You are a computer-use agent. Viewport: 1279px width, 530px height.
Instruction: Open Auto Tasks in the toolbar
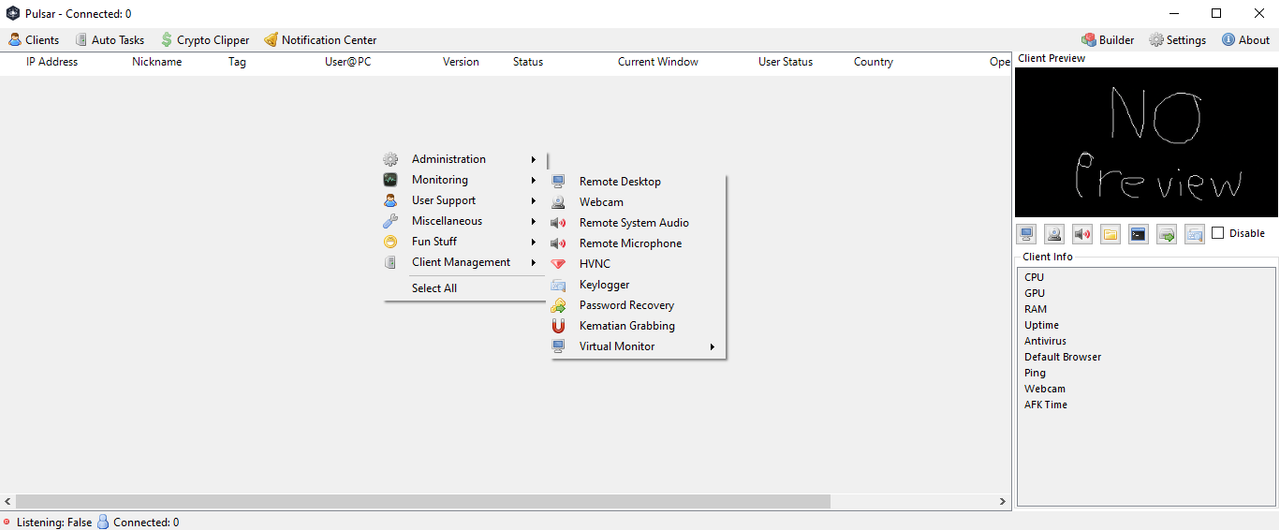pyautogui.click(x=110, y=40)
